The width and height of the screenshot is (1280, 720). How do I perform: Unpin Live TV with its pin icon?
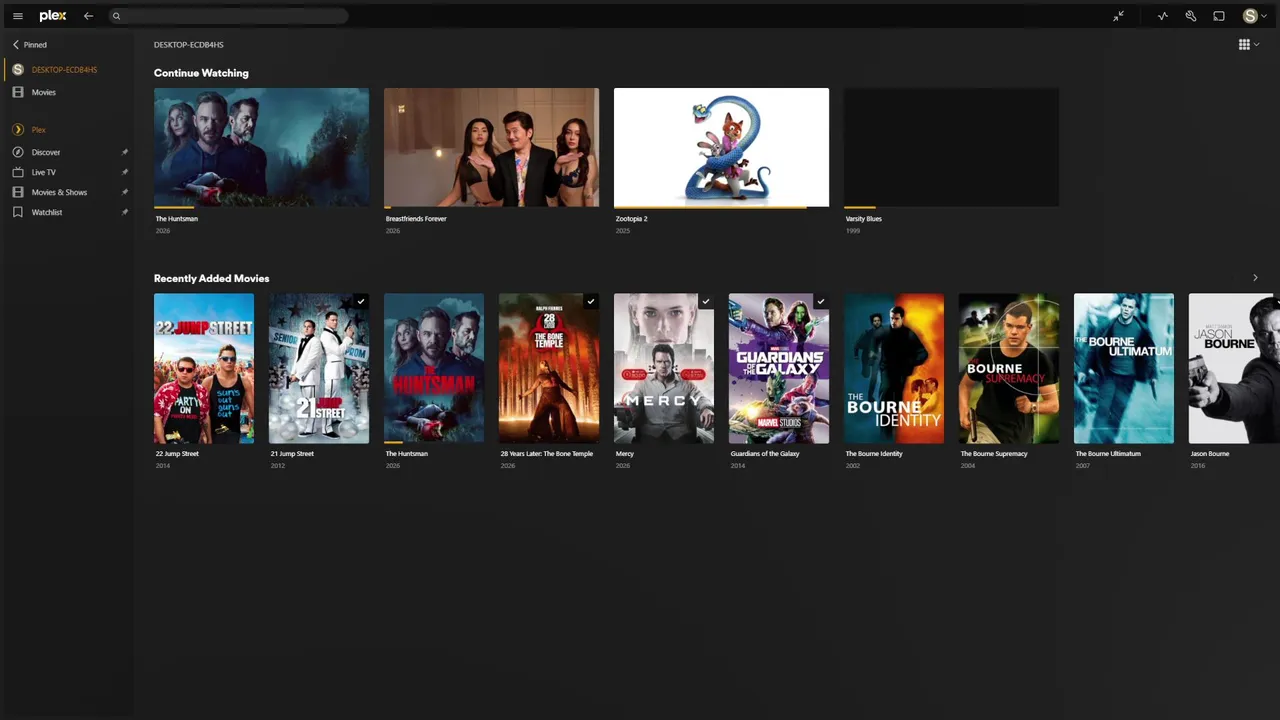125,172
